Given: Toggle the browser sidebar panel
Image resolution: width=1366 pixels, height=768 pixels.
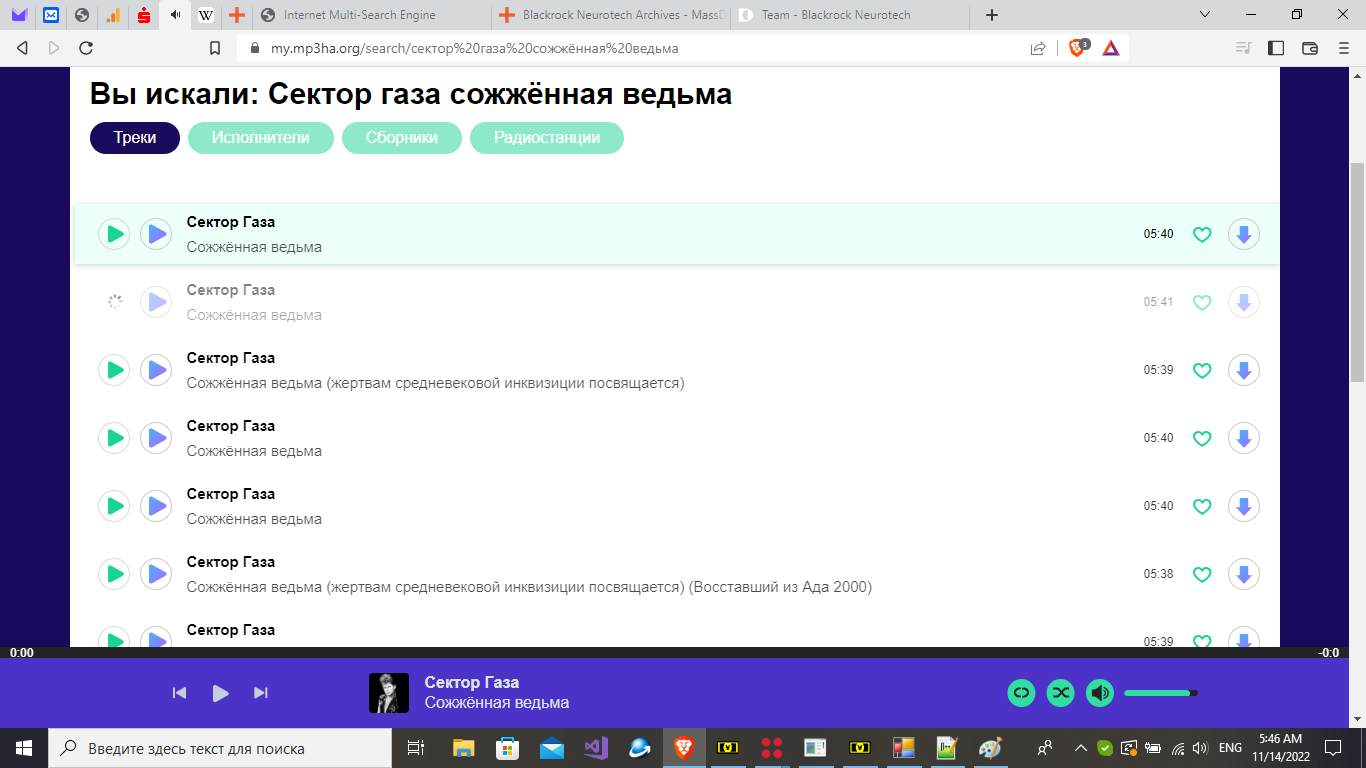Looking at the screenshot, I should [x=1276, y=48].
